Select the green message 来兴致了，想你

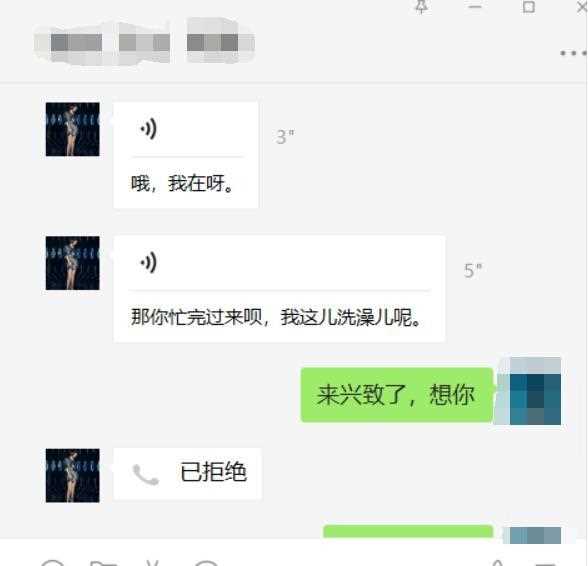(397, 395)
